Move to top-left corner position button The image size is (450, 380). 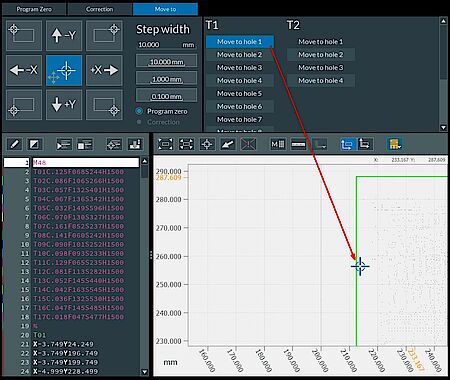[x=24, y=35]
